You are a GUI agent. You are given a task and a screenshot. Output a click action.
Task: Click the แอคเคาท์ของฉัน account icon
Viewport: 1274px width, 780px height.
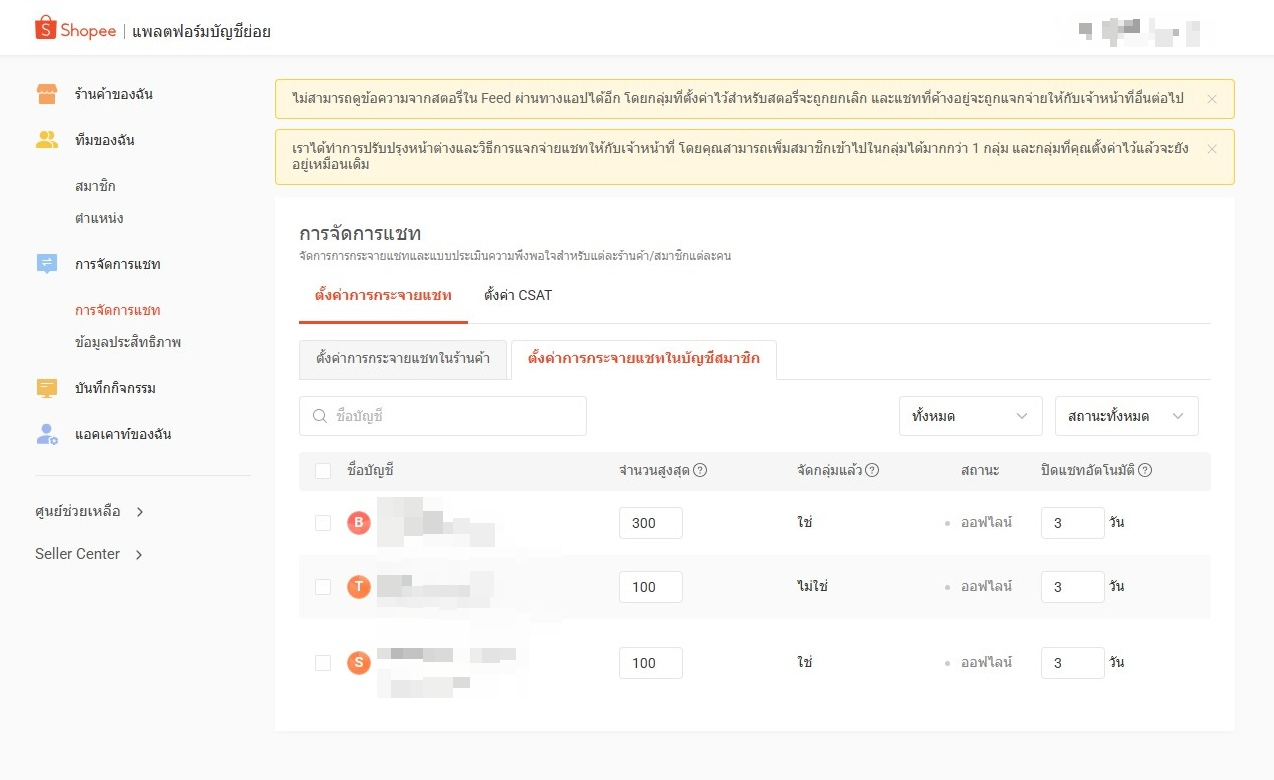coord(47,434)
